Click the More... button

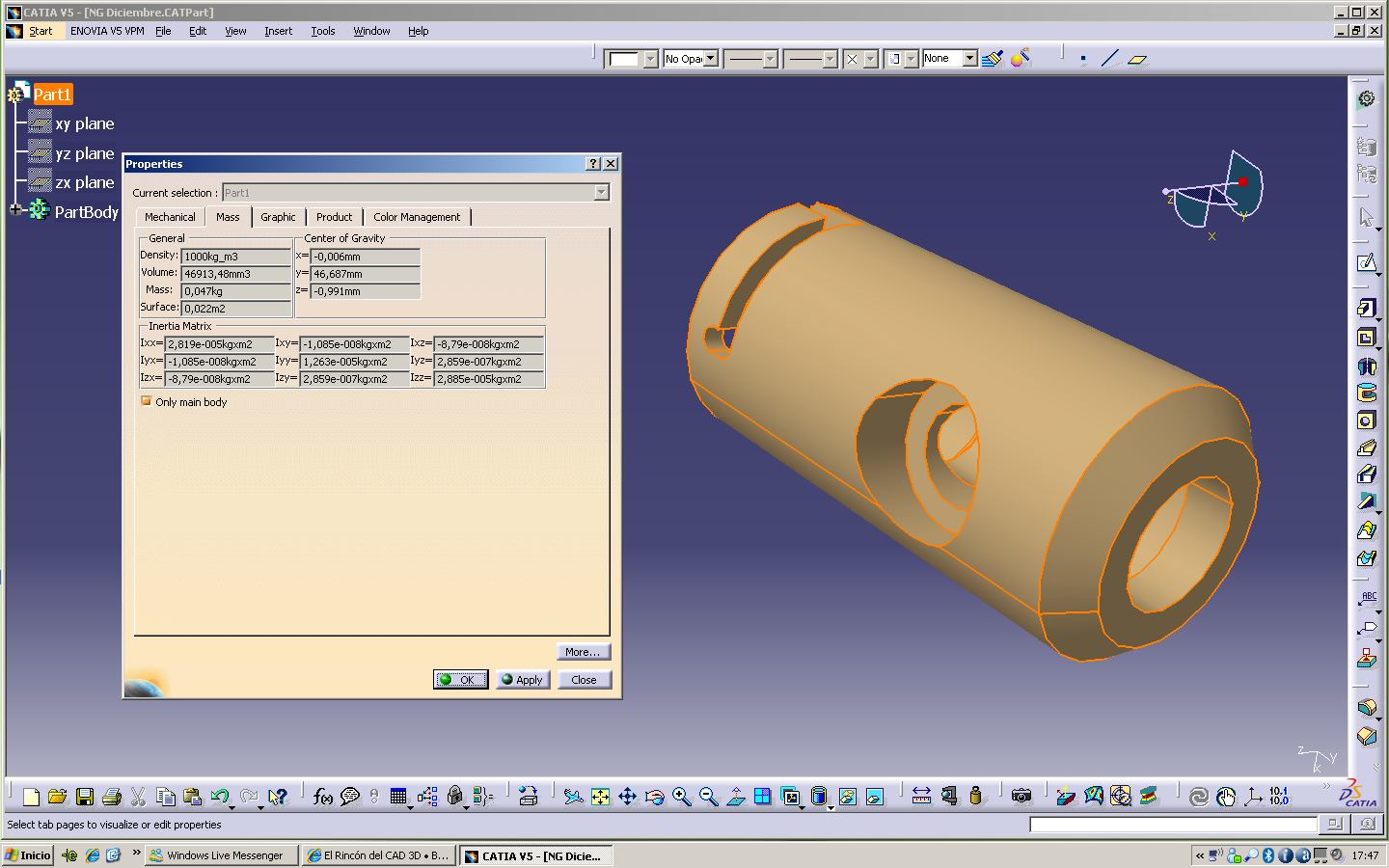(x=584, y=652)
